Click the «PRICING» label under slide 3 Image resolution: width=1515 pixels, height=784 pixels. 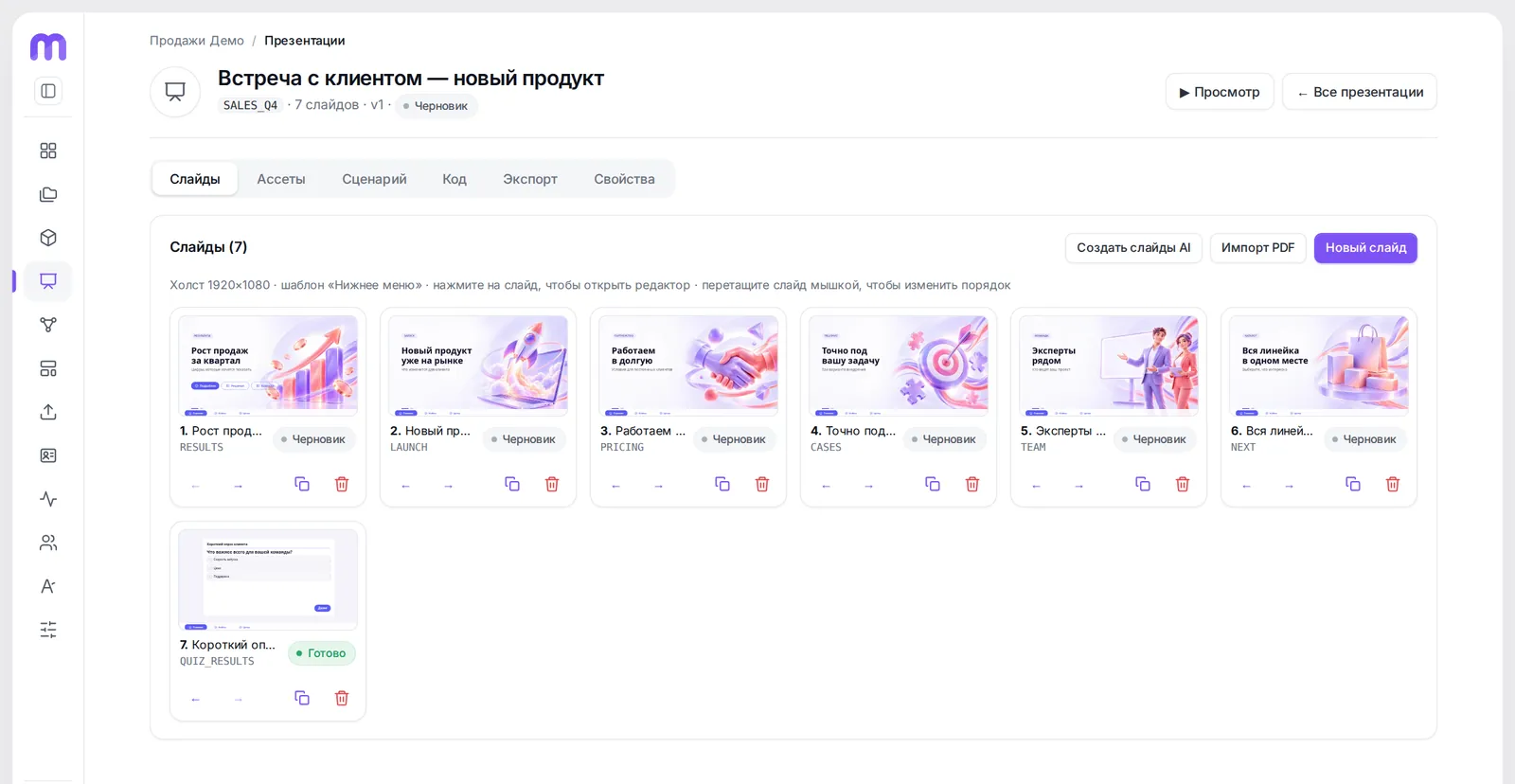pos(622,448)
